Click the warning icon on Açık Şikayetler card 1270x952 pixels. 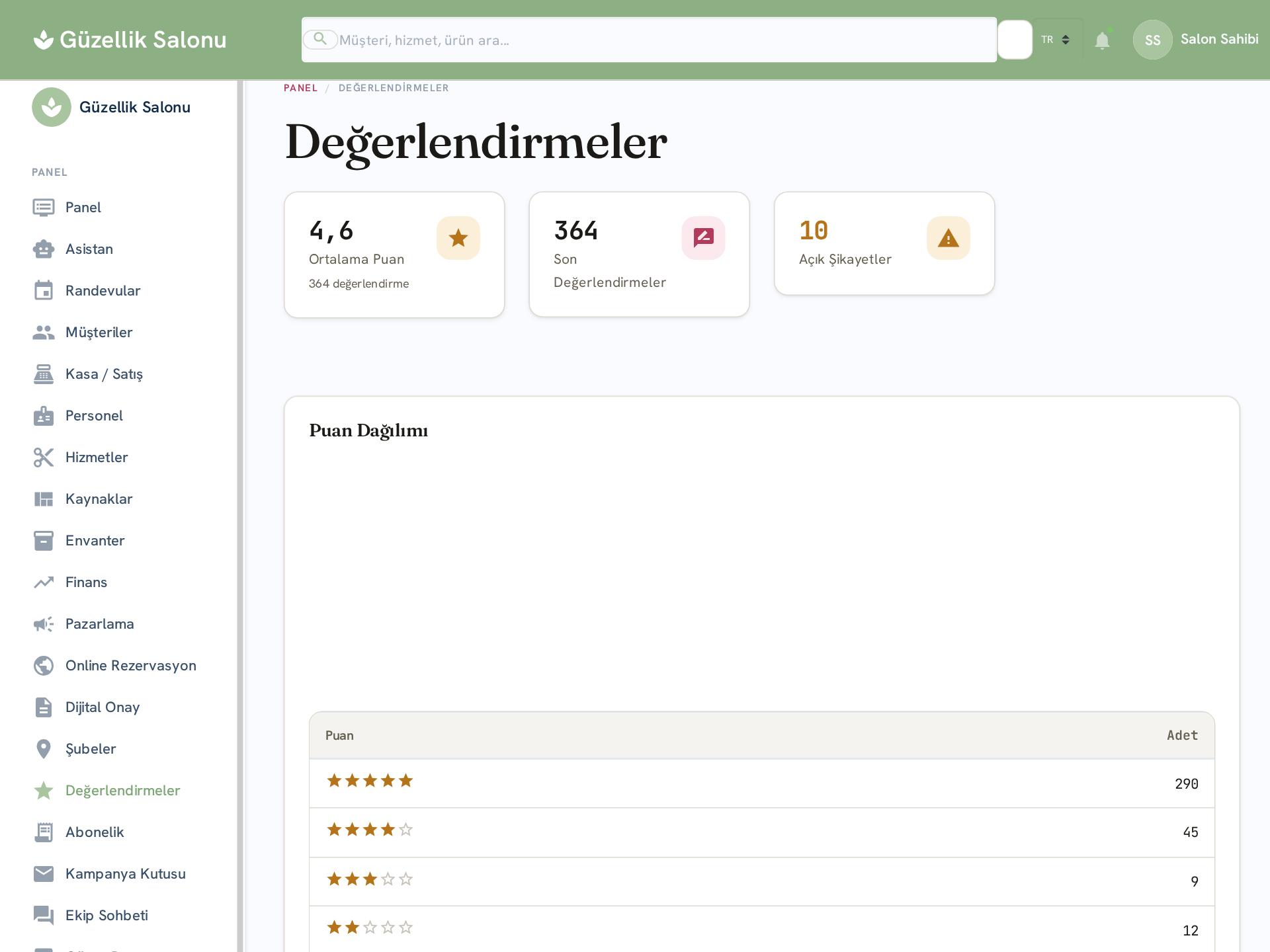tap(949, 238)
